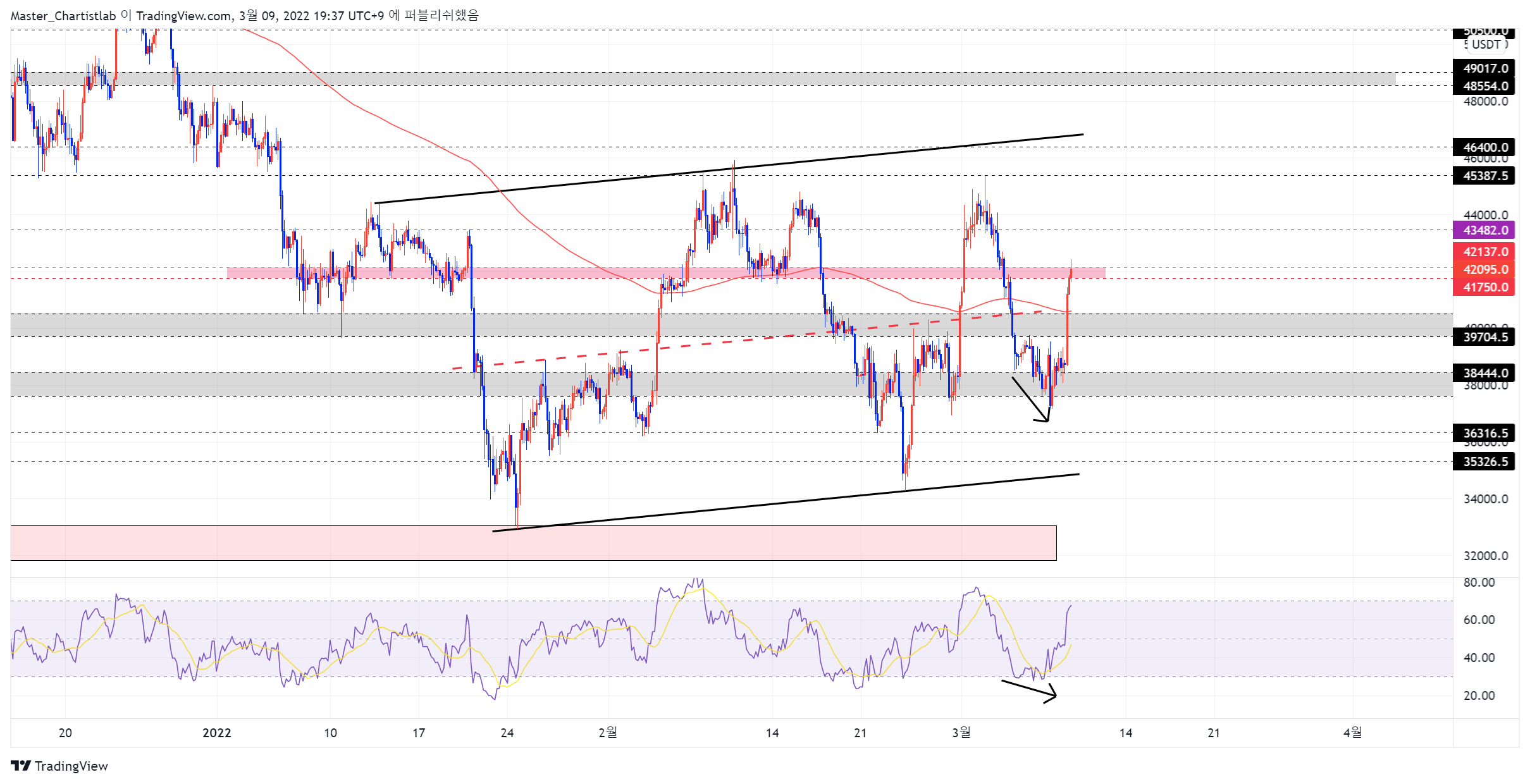Click the RSI 80.00 scale value
1530x784 pixels.
pos(1479,582)
